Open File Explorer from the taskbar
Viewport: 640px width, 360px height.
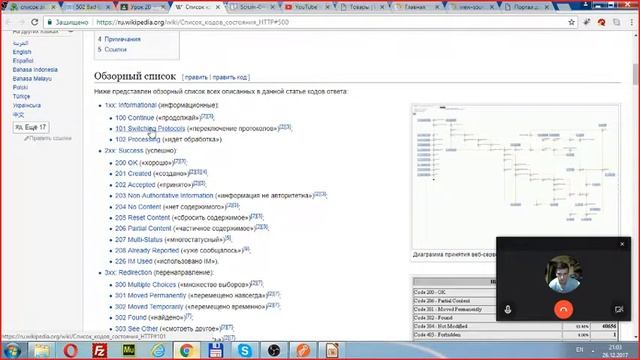point(41,351)
